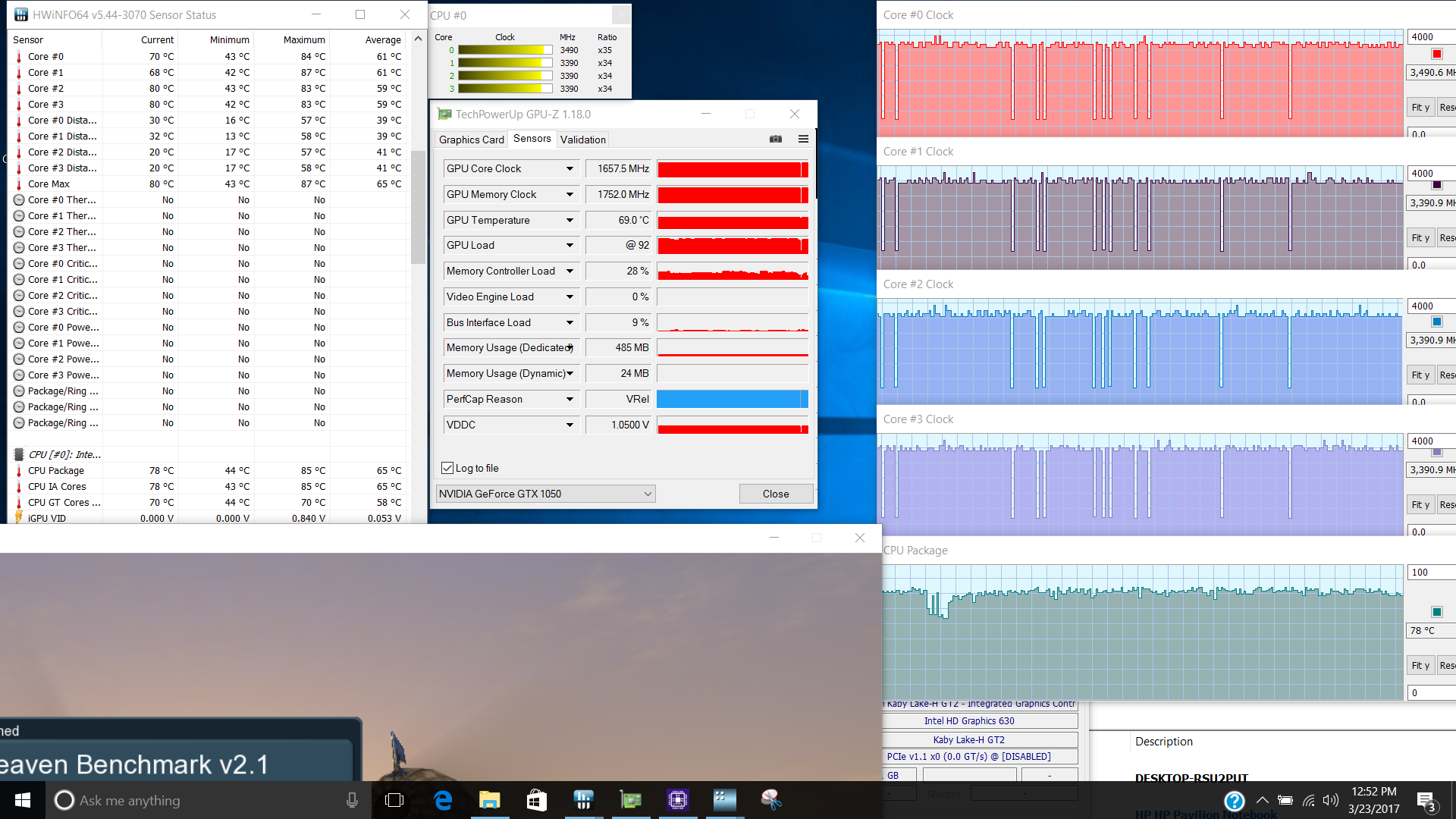Viewport: 1456px width, 819px height.
Task: Click the GPU-Z screenshot camera icon
Action: [x=775, y=139]
